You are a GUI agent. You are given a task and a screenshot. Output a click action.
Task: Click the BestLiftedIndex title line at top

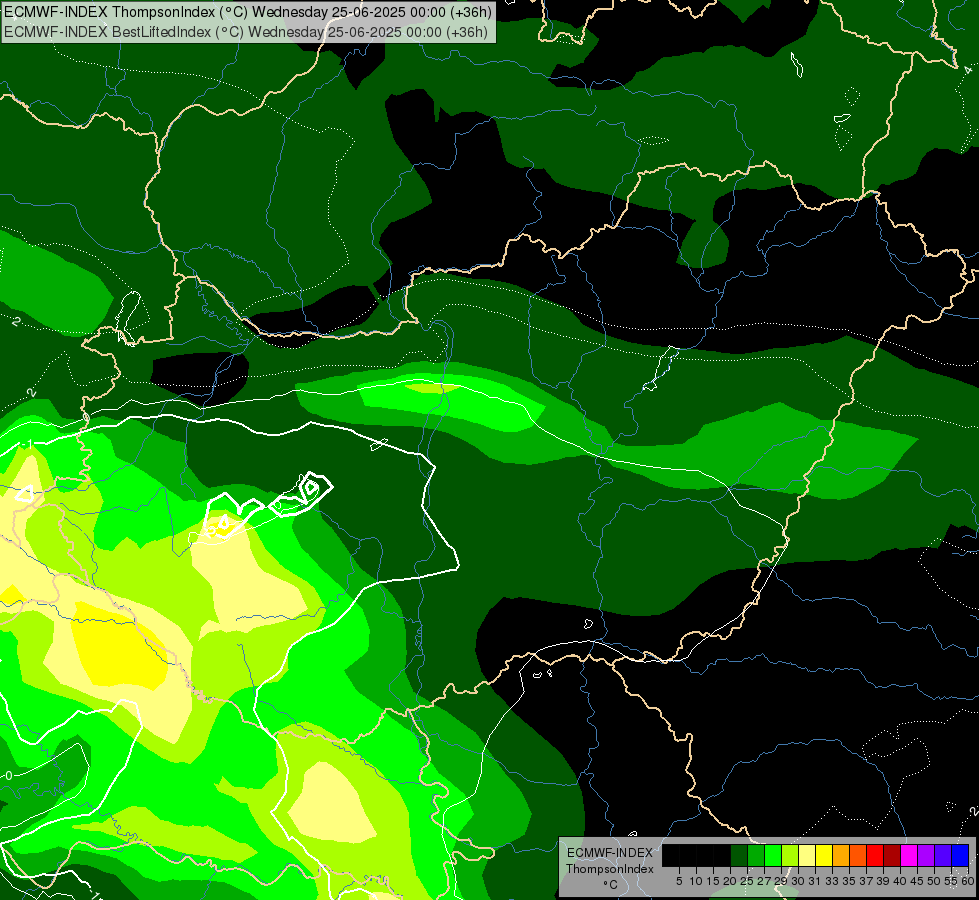pyautogui.click(x=245, y=32)
